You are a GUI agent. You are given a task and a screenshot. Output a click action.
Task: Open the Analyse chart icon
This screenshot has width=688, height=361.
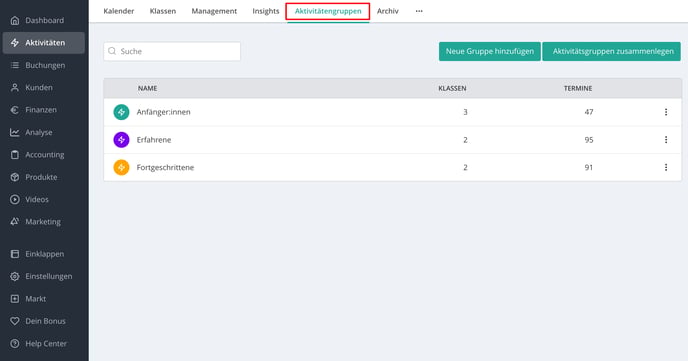point(15,132)
